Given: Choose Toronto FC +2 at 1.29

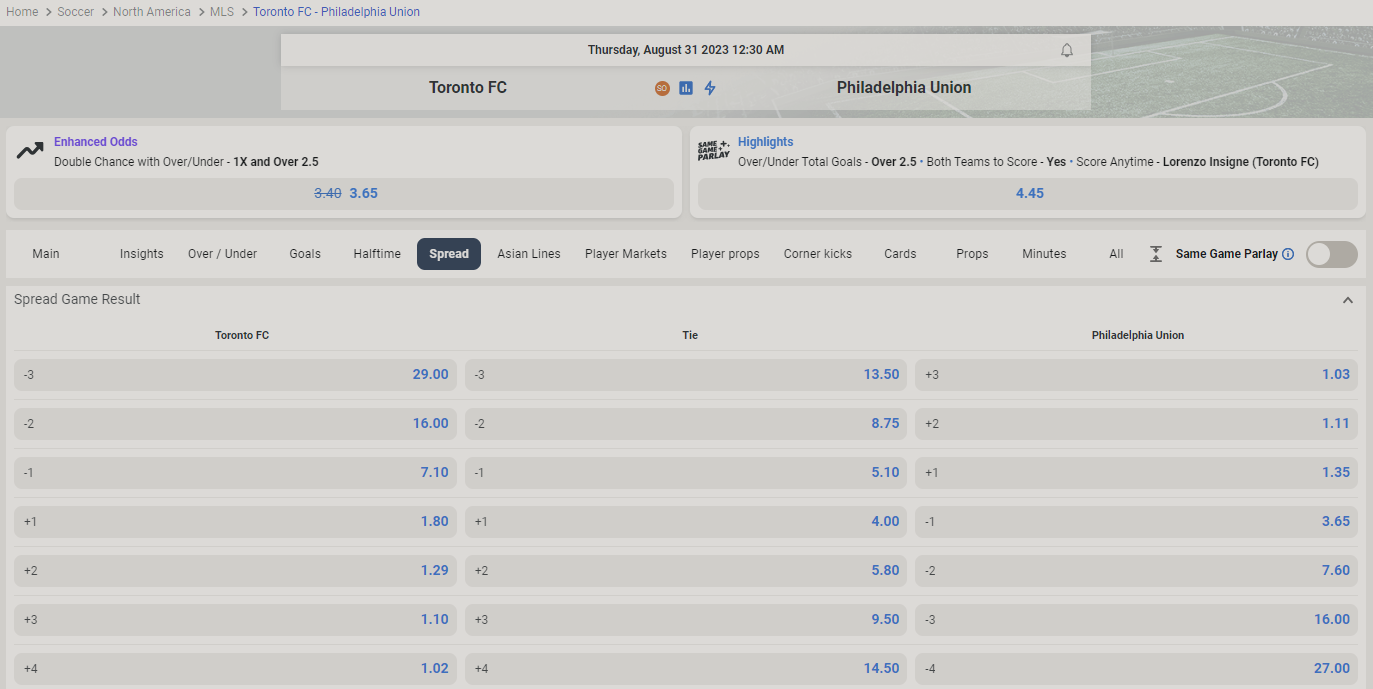Looking at the screenshot, I should 235,571.
